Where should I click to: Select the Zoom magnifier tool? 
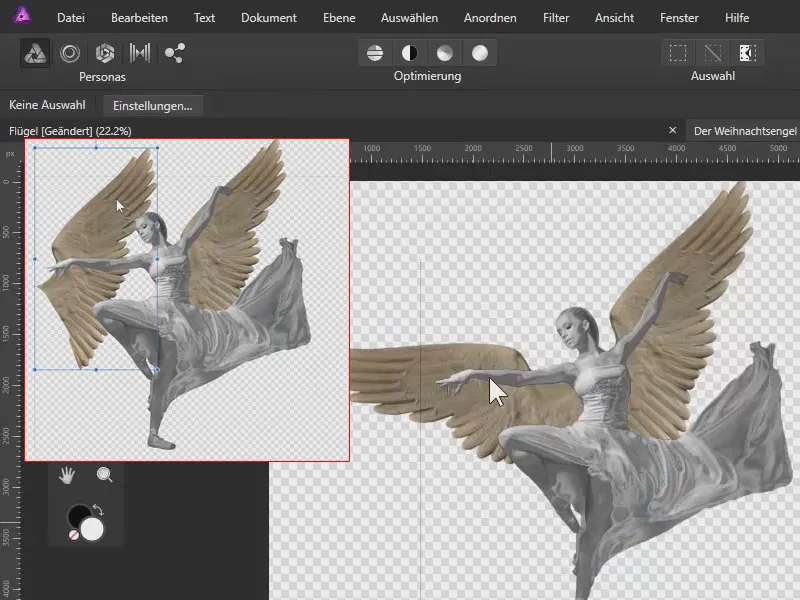105,476
